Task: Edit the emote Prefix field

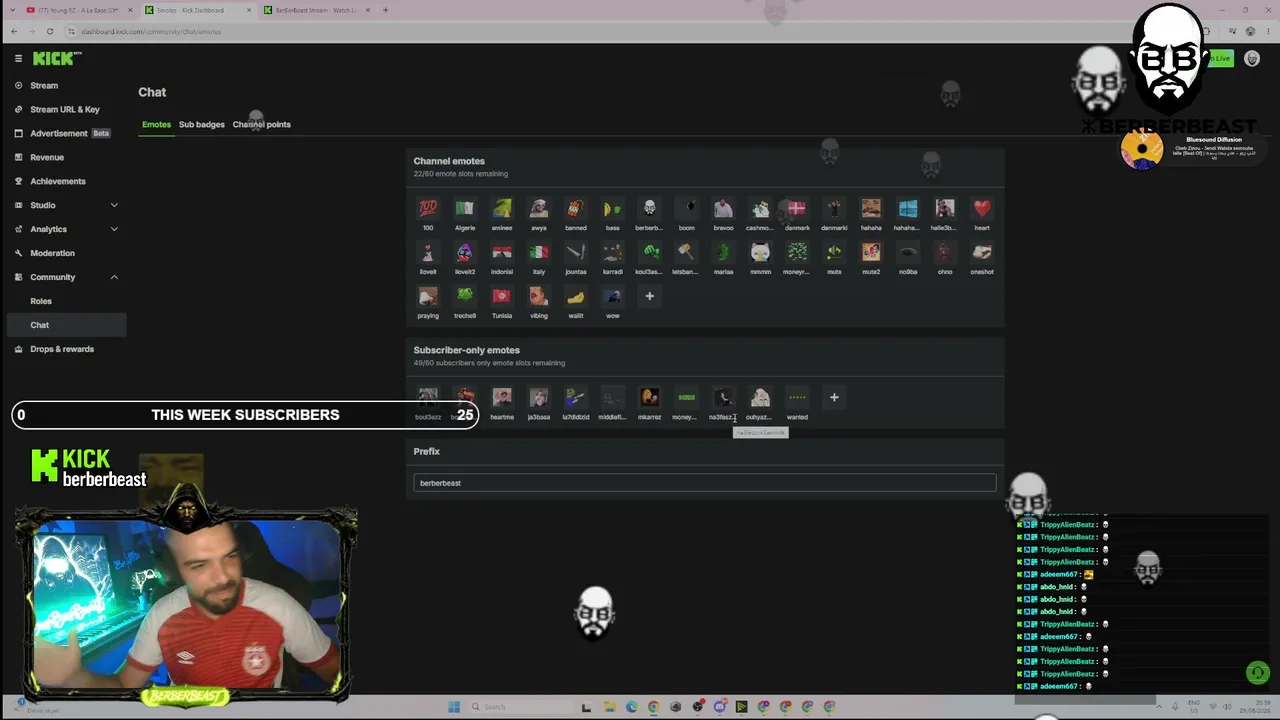Action: [x=705, y=483]
